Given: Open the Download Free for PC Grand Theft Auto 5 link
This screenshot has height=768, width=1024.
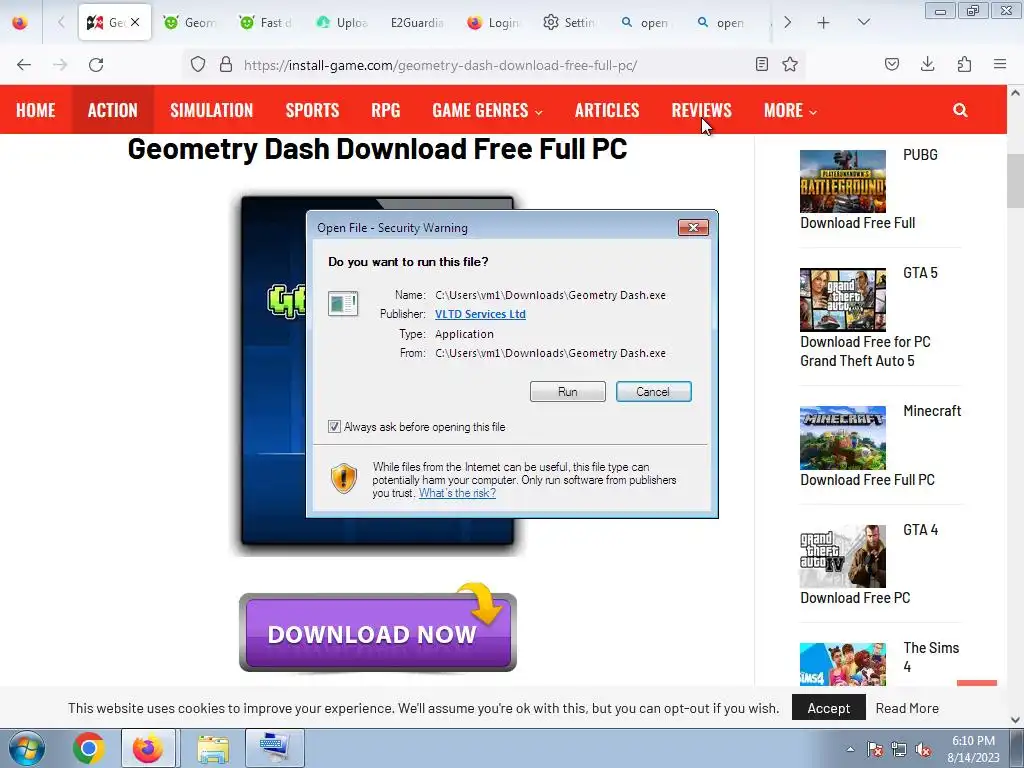Looking at the screenshot, I should [x=865, y=351].
